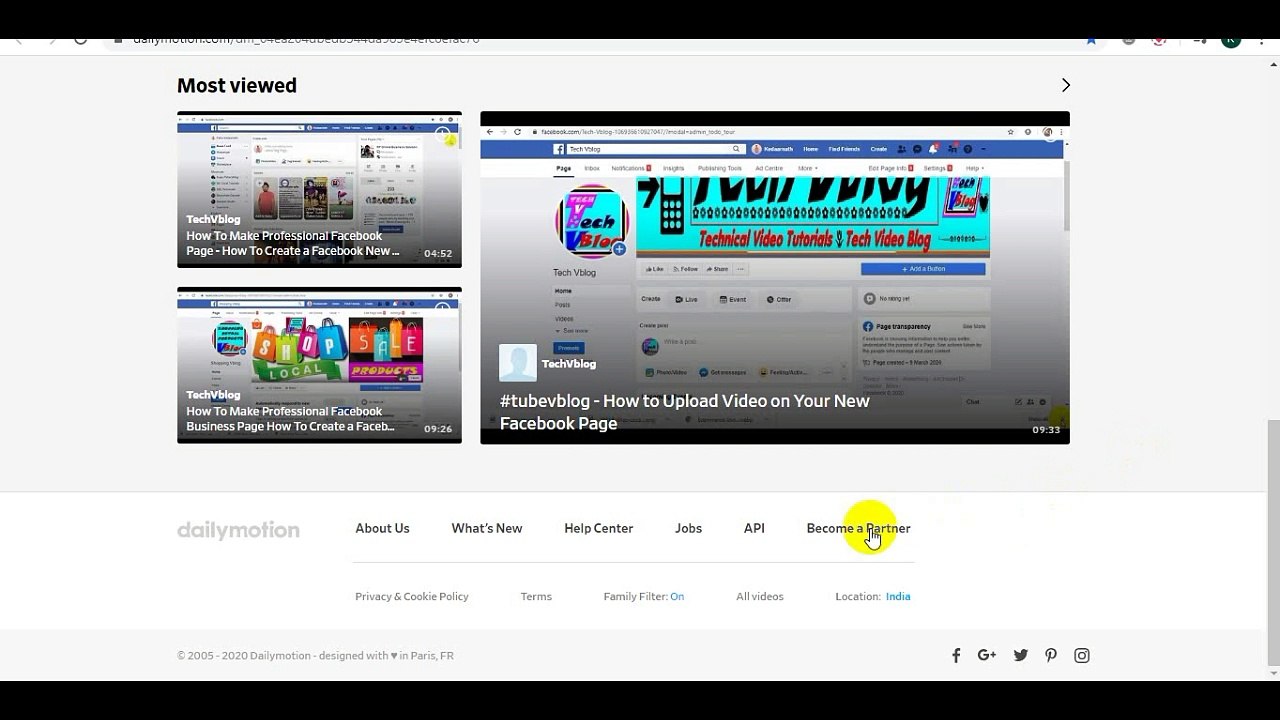Open the Terms page
This screenshot has width=1280, height=720.
536,596
